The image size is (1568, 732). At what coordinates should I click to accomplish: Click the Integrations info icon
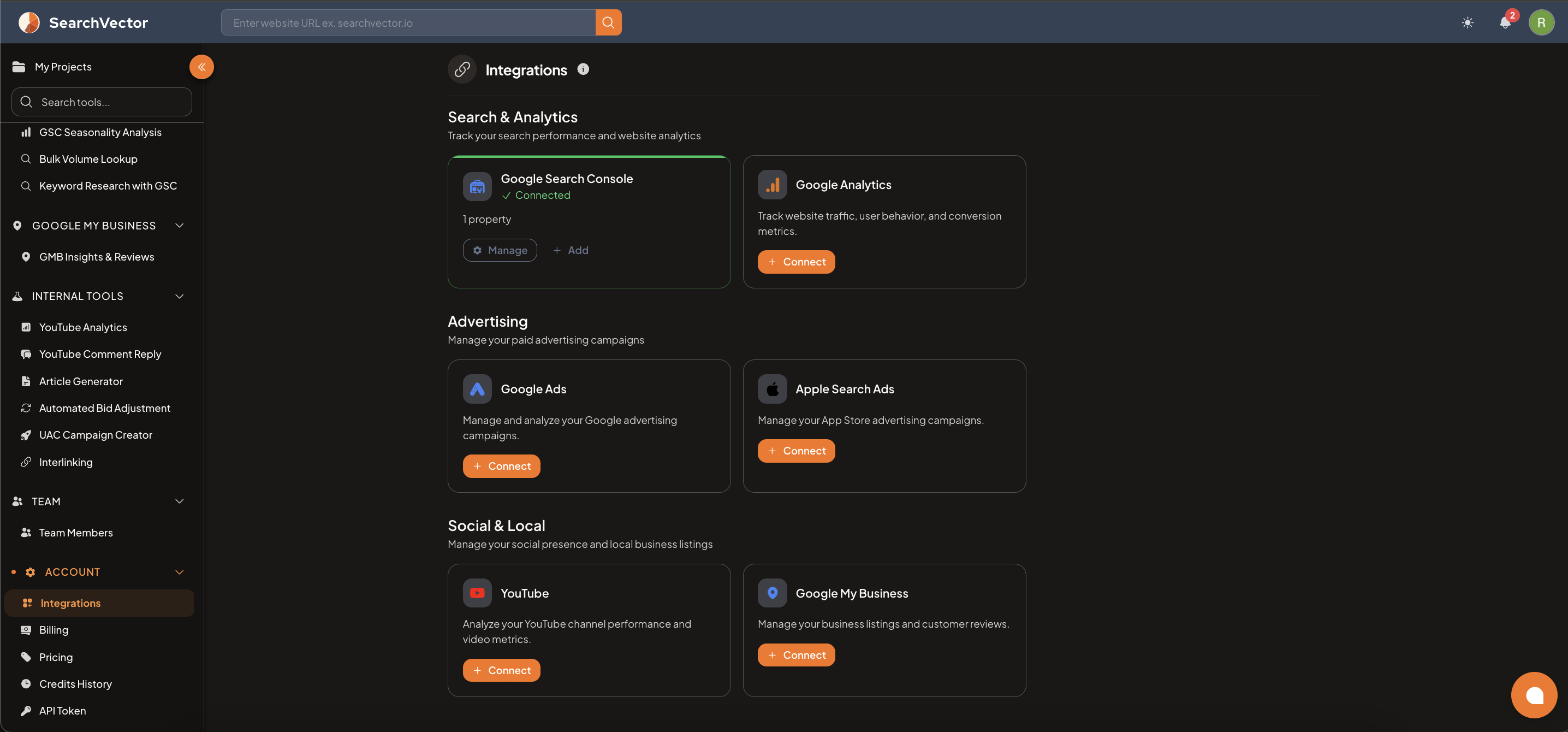coord(583,69)
